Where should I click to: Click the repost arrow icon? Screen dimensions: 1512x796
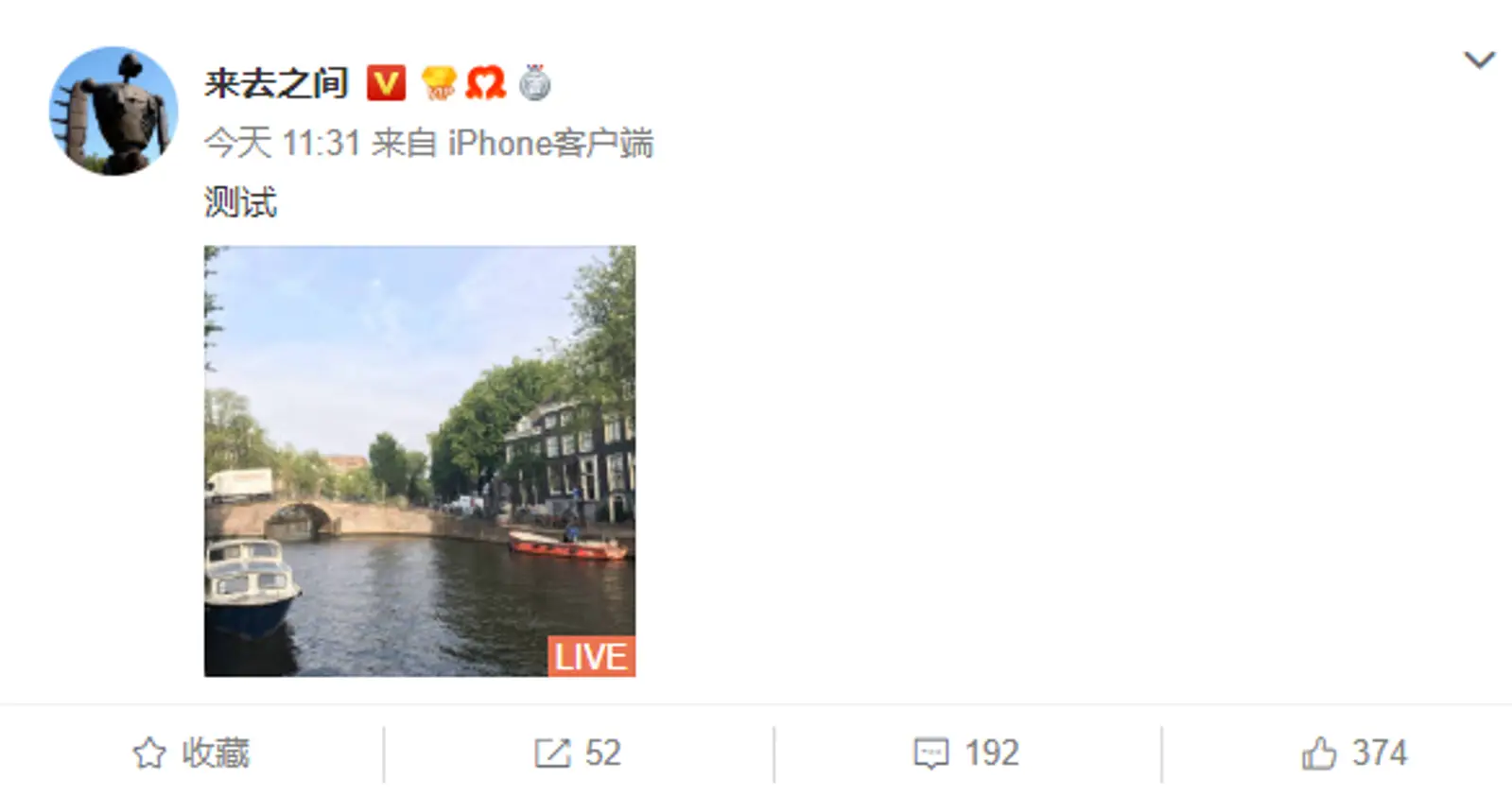pos(552,753)
